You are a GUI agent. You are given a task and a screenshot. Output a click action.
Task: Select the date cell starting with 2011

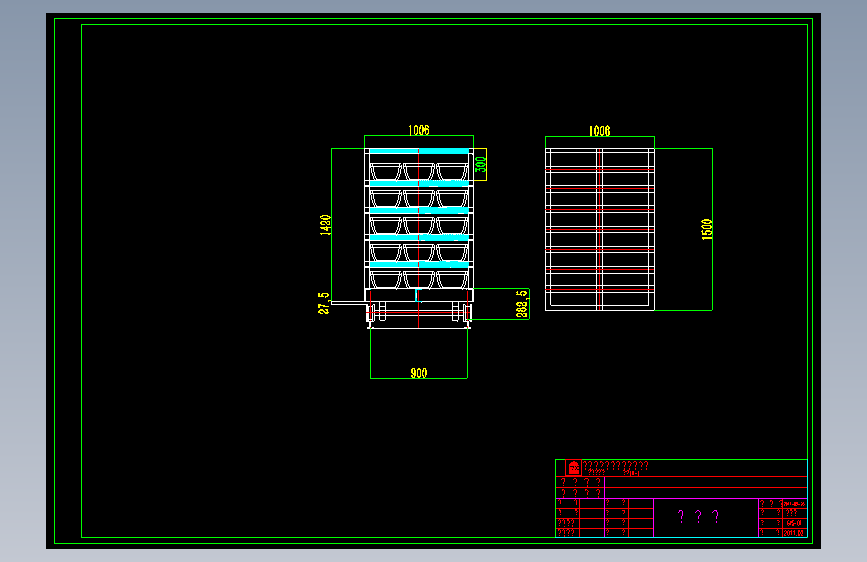click(x=793, y=533)
